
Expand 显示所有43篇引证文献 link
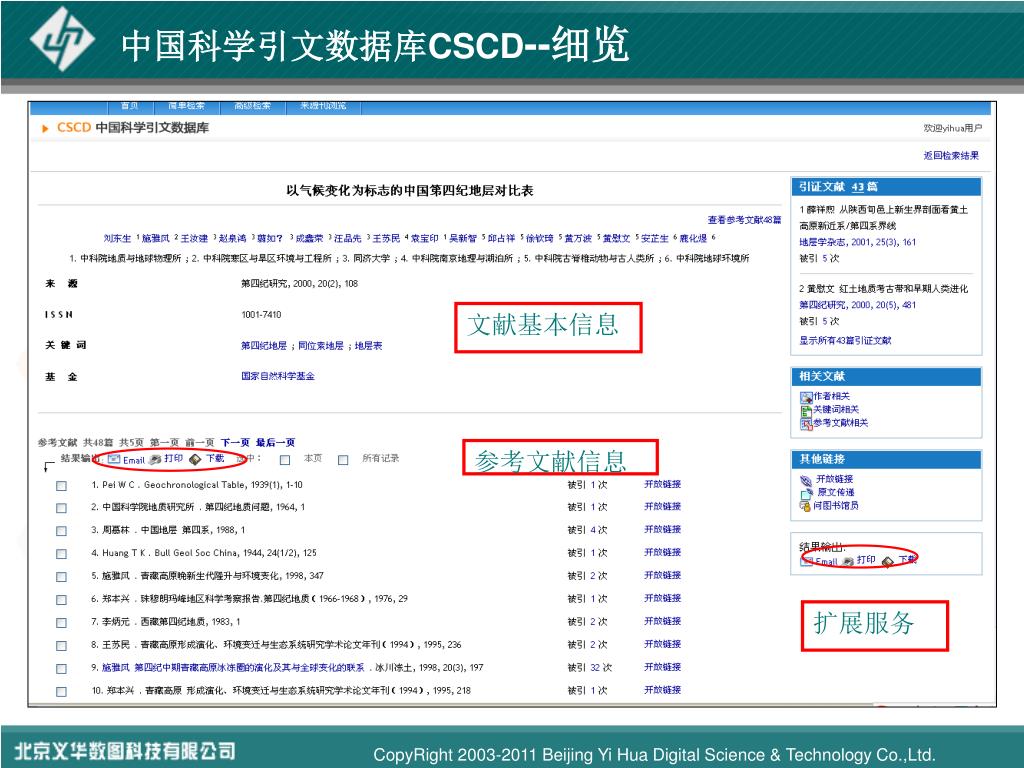[844, 341]
